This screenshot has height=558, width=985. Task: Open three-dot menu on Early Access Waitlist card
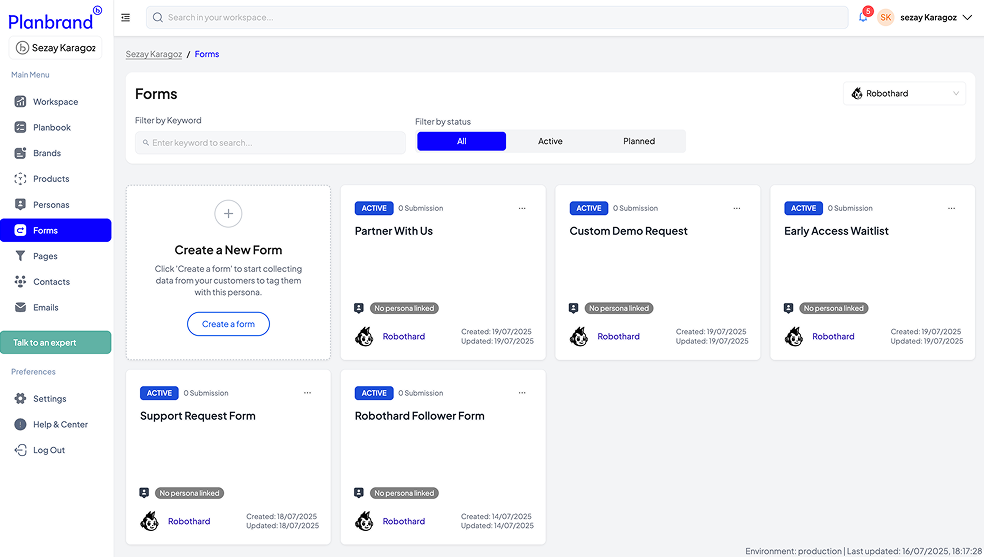951,208
